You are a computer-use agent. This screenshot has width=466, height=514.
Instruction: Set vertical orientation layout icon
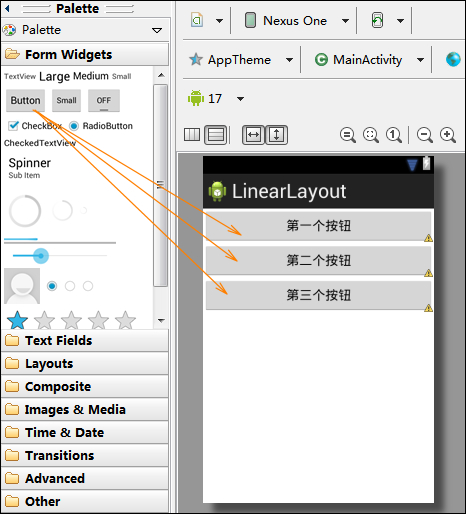215,135
